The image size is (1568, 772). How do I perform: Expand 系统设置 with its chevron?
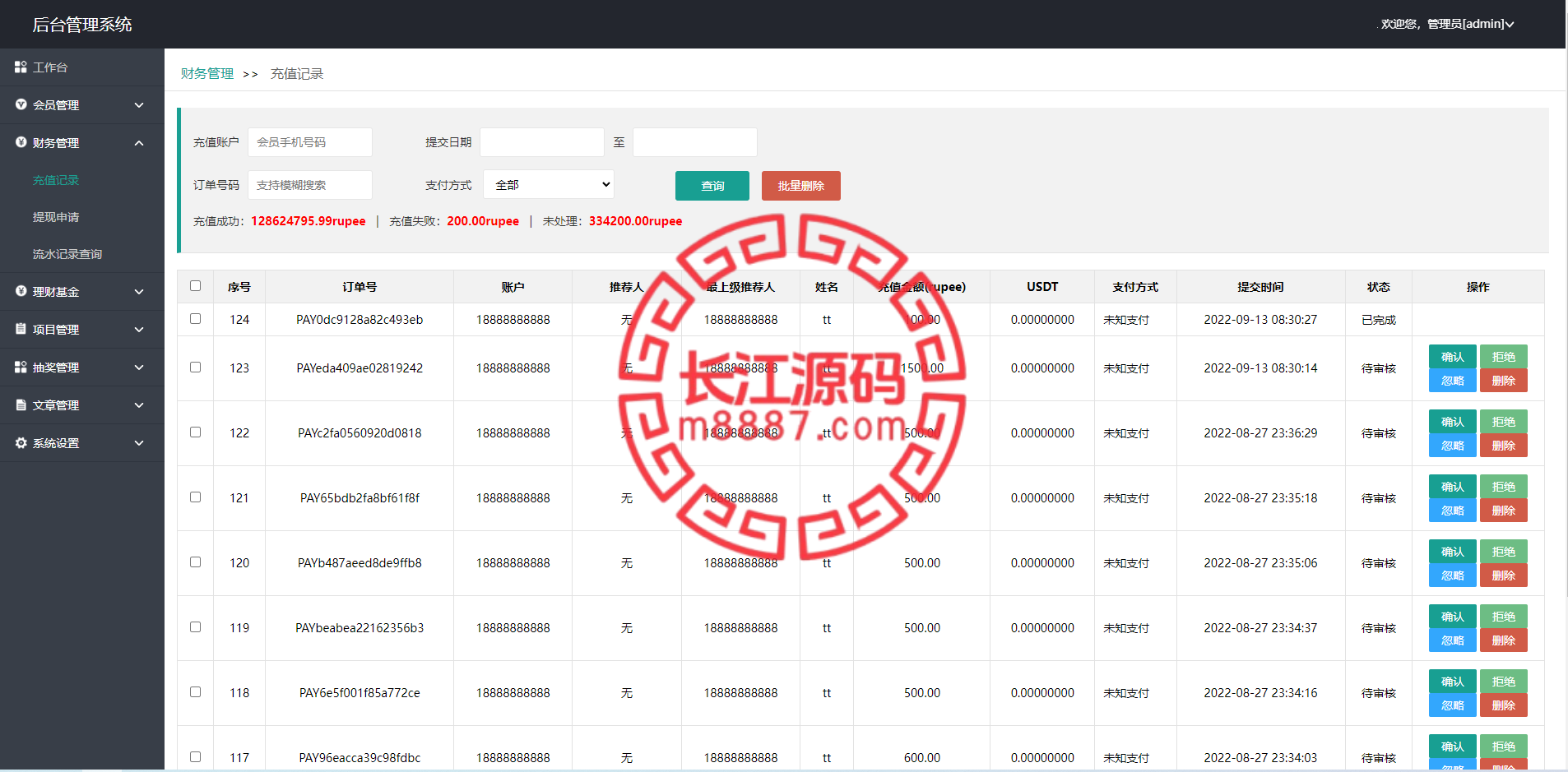pyautogui.click(x=139, y=443)
